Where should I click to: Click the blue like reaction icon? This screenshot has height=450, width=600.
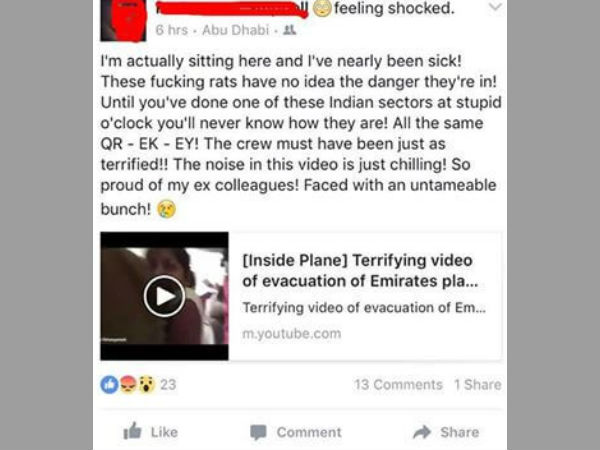(x=109, y=385)
